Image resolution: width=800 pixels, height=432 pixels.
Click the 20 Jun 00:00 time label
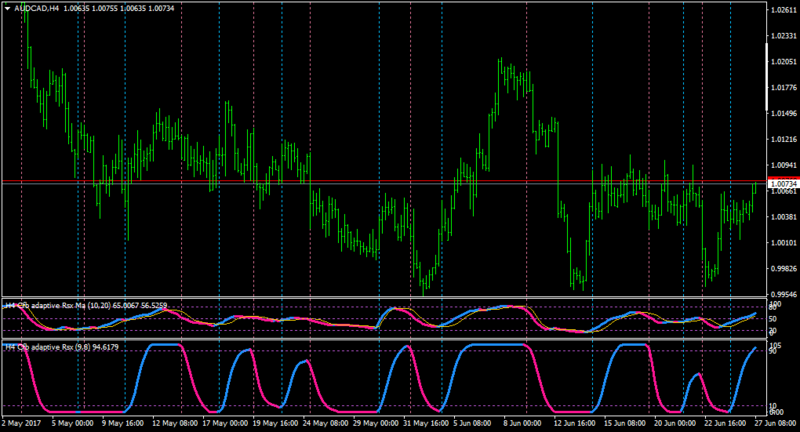tap(674, 423)
